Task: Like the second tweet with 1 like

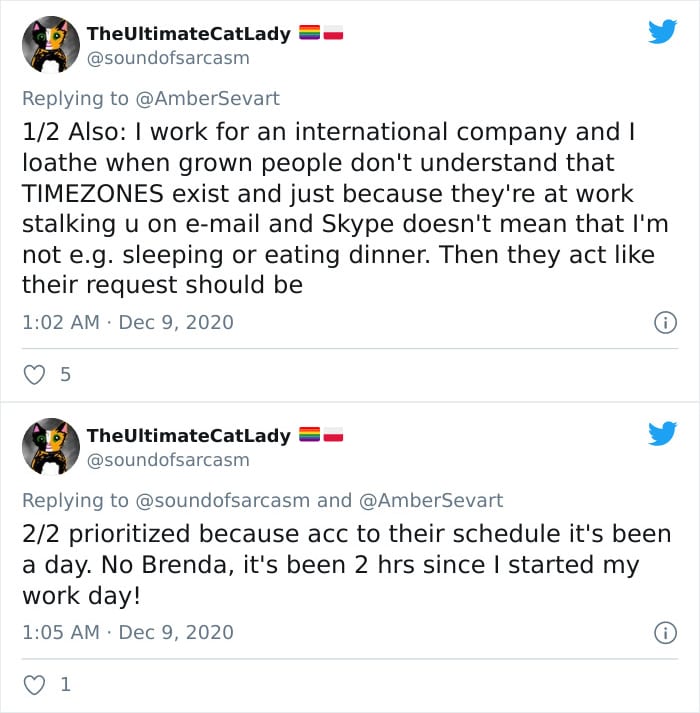Action: coord(35,685)
